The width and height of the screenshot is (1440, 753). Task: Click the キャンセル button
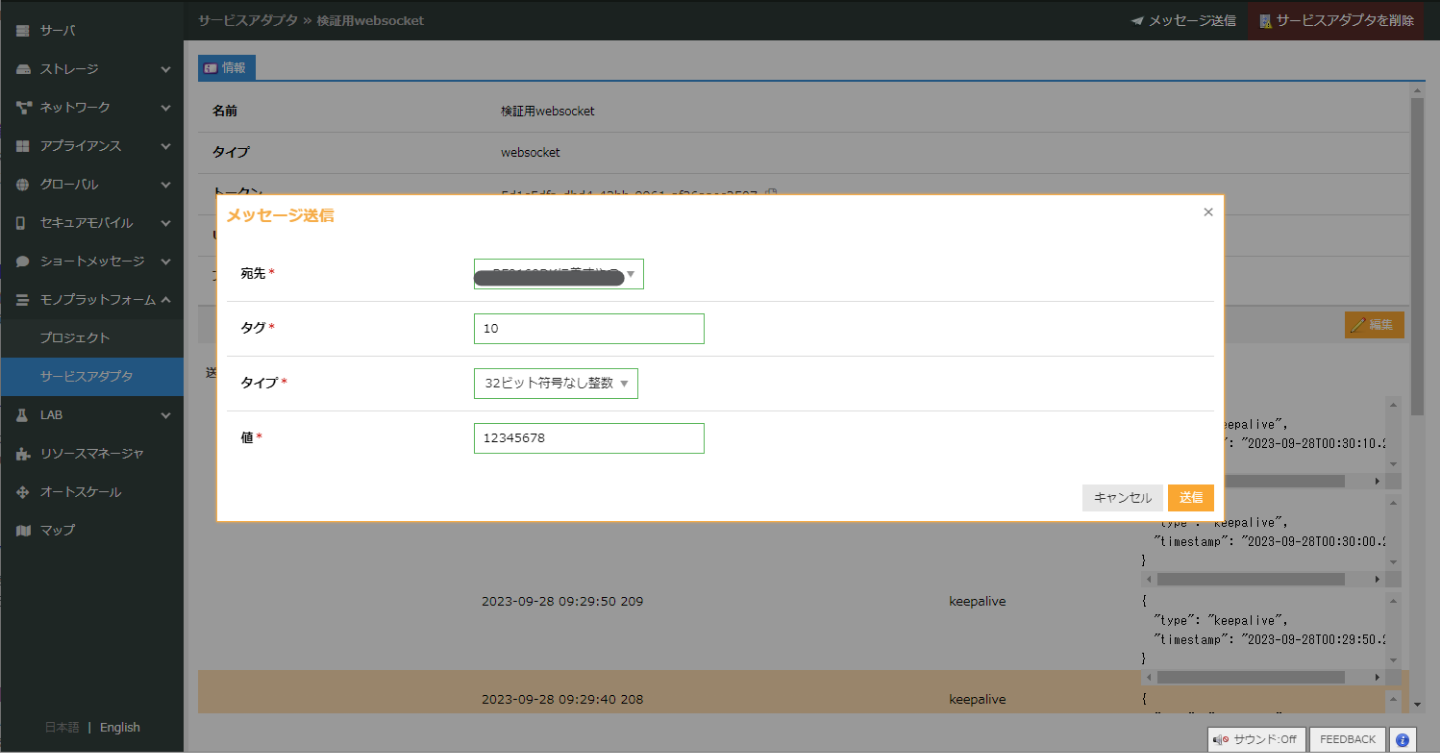pyautogui.click(x=1122, y=498)
